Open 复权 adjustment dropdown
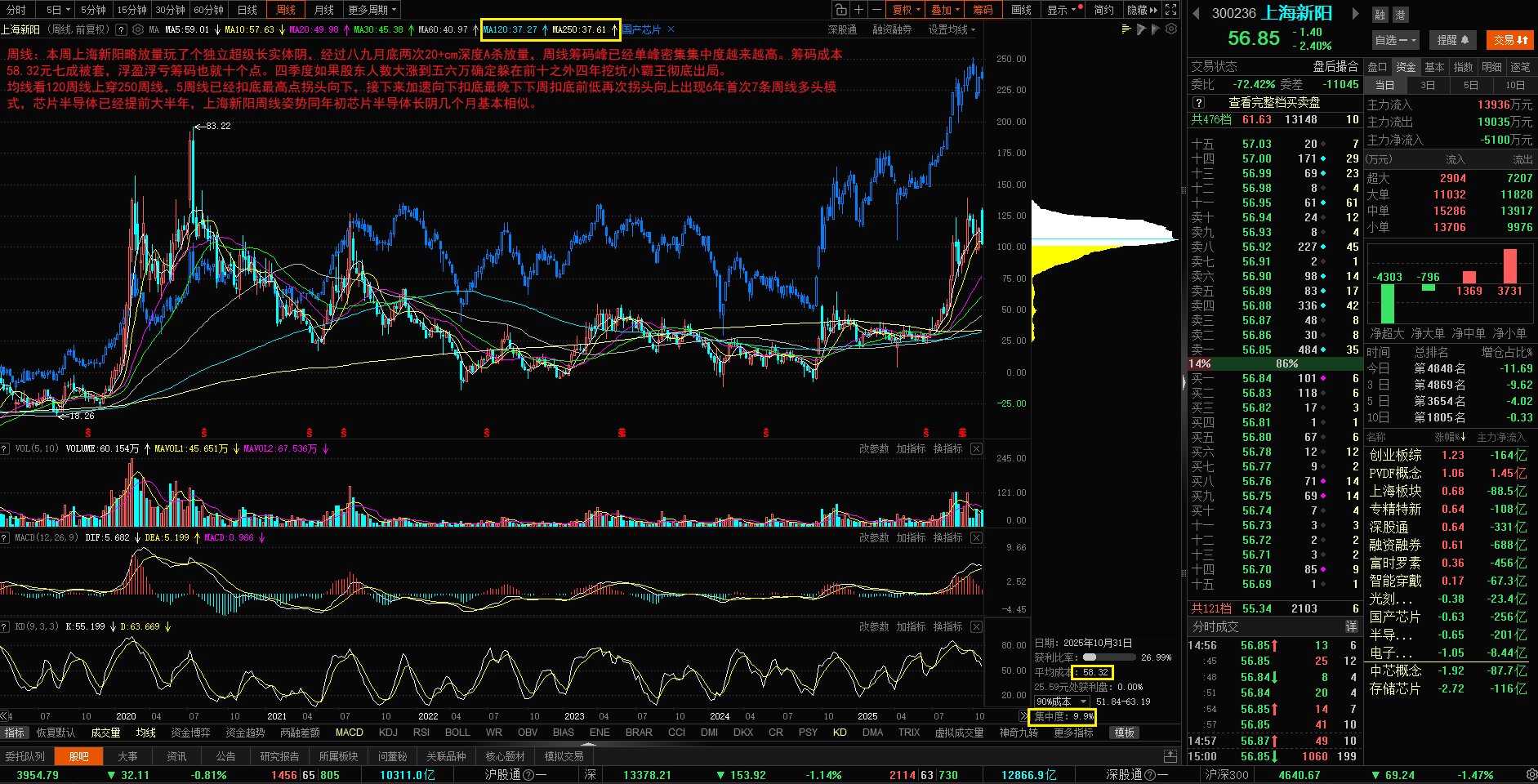 pos(906,10)
